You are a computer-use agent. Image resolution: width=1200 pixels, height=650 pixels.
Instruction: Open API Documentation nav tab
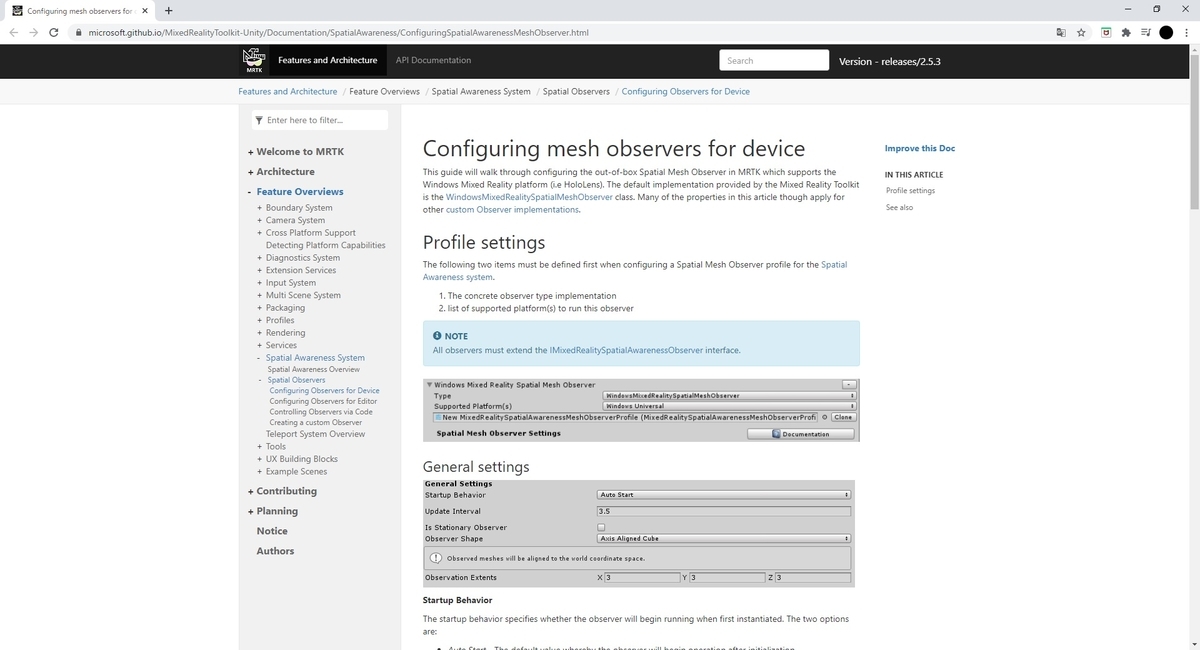pos(433,60)
